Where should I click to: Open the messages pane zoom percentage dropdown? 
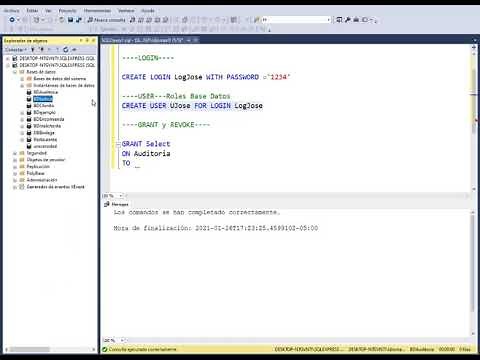click(x=122, y=340)
